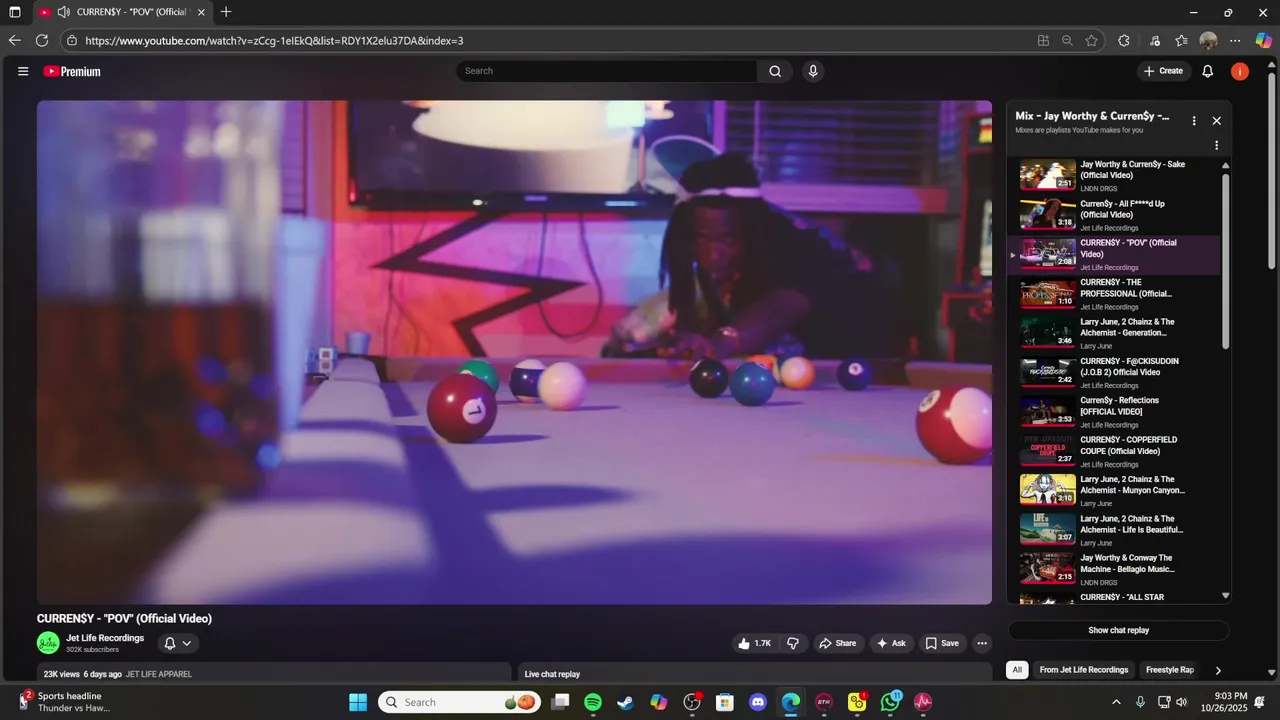Go to YouTube Premium home logo
The width and height of the screenshot is (1280, 720).
coord(72,71)
